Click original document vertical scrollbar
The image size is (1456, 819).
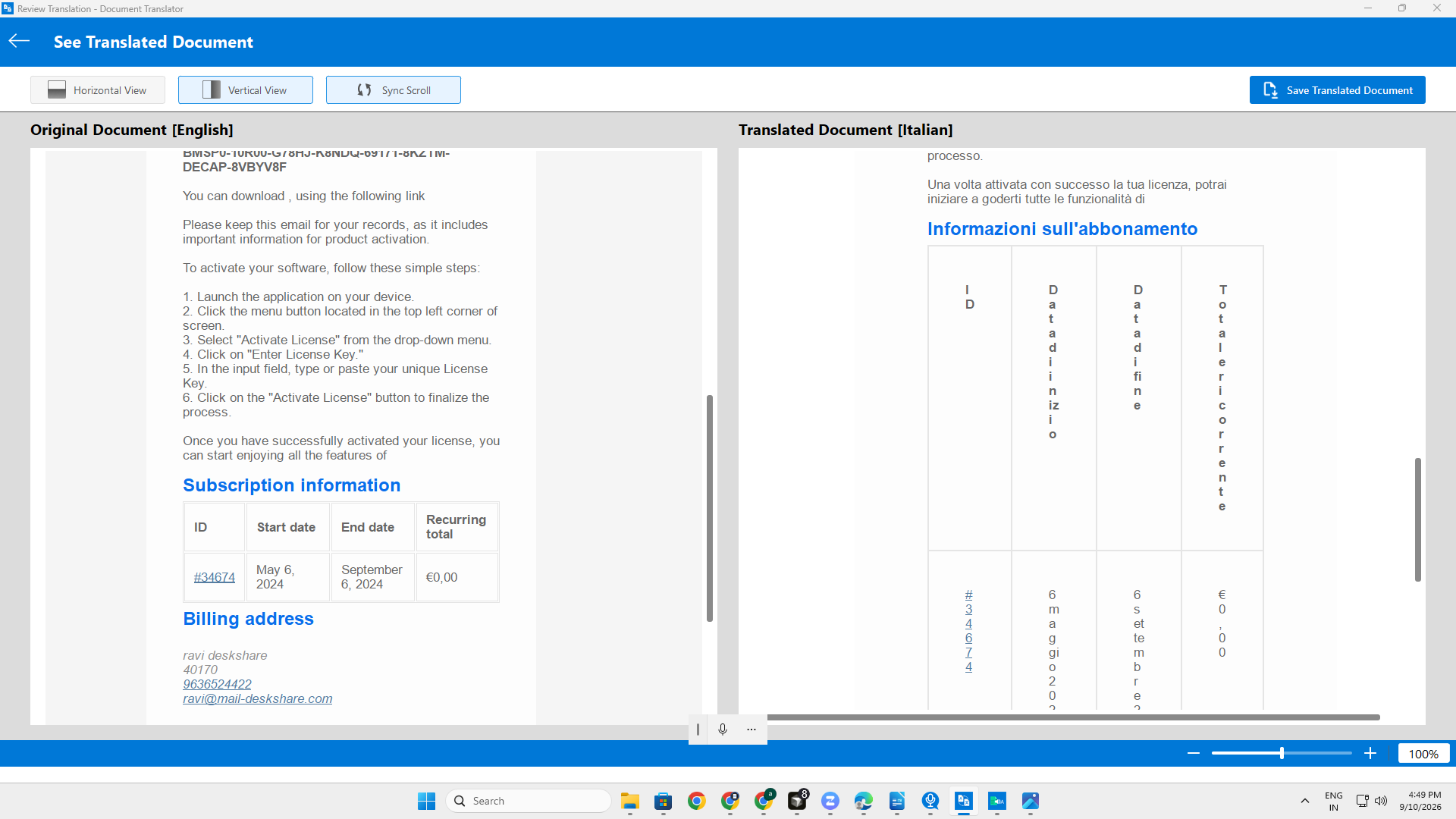[710, 508]
